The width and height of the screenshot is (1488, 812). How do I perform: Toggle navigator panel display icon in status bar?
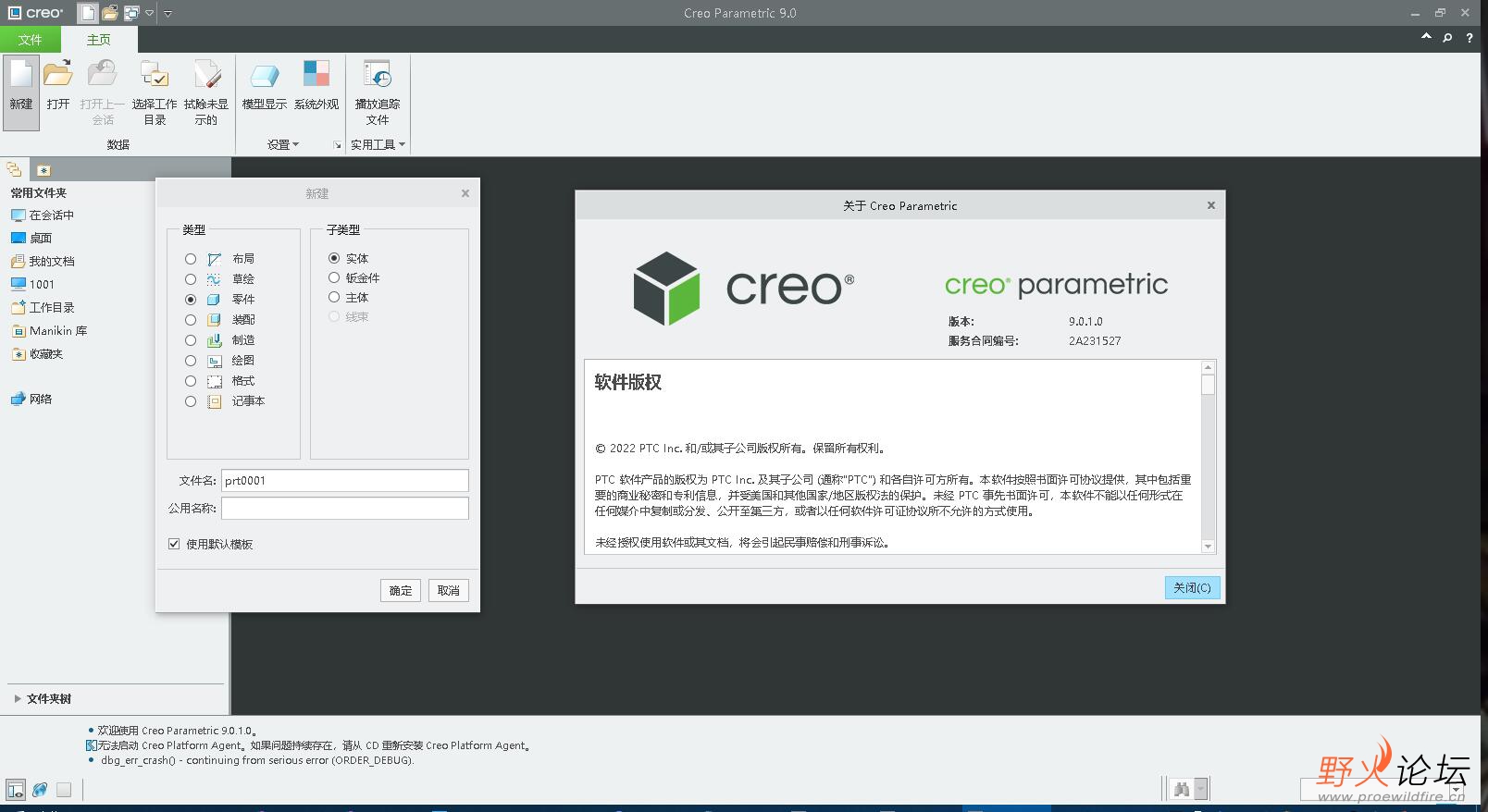(16, 790)
